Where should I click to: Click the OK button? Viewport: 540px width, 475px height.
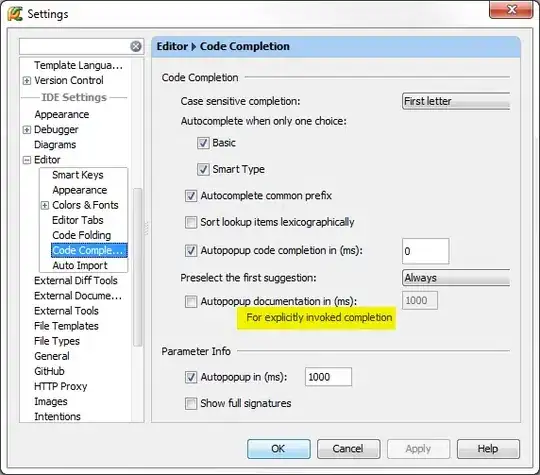[279, 449]
